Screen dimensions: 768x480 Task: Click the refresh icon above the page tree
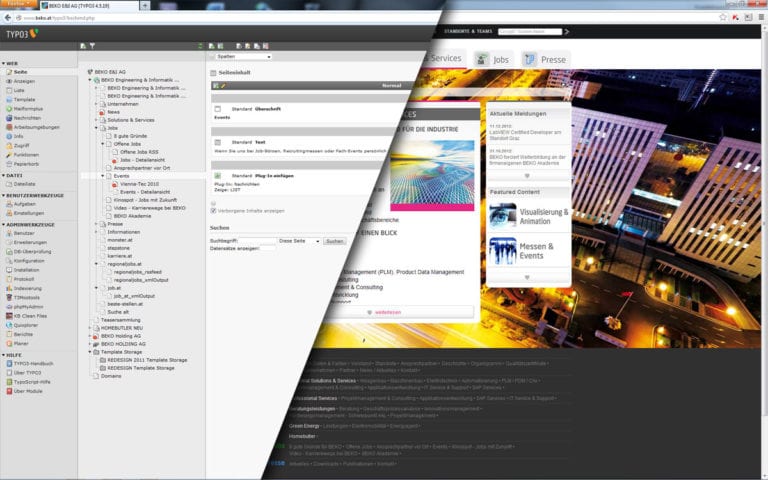pyautogui.click(x=200, y=46)
